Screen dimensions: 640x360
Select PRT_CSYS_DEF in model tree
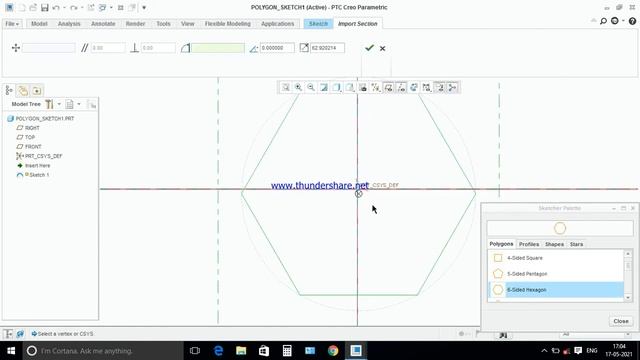tap(39, 156)
